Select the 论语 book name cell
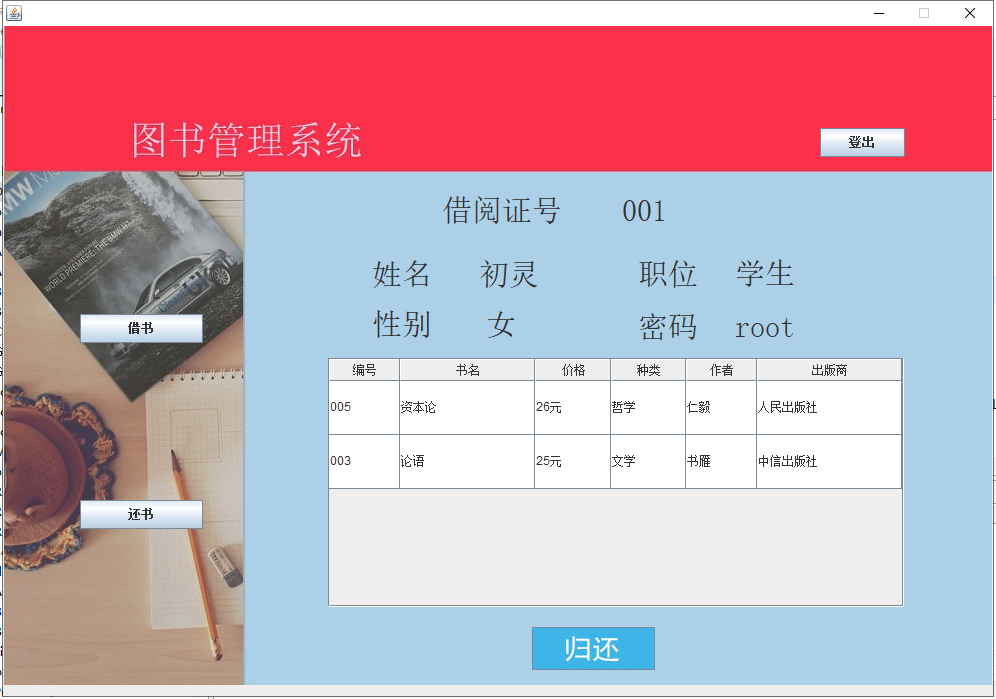Image resolution: width=996 pixels, height=699 pixels. [x=467, y=461]
